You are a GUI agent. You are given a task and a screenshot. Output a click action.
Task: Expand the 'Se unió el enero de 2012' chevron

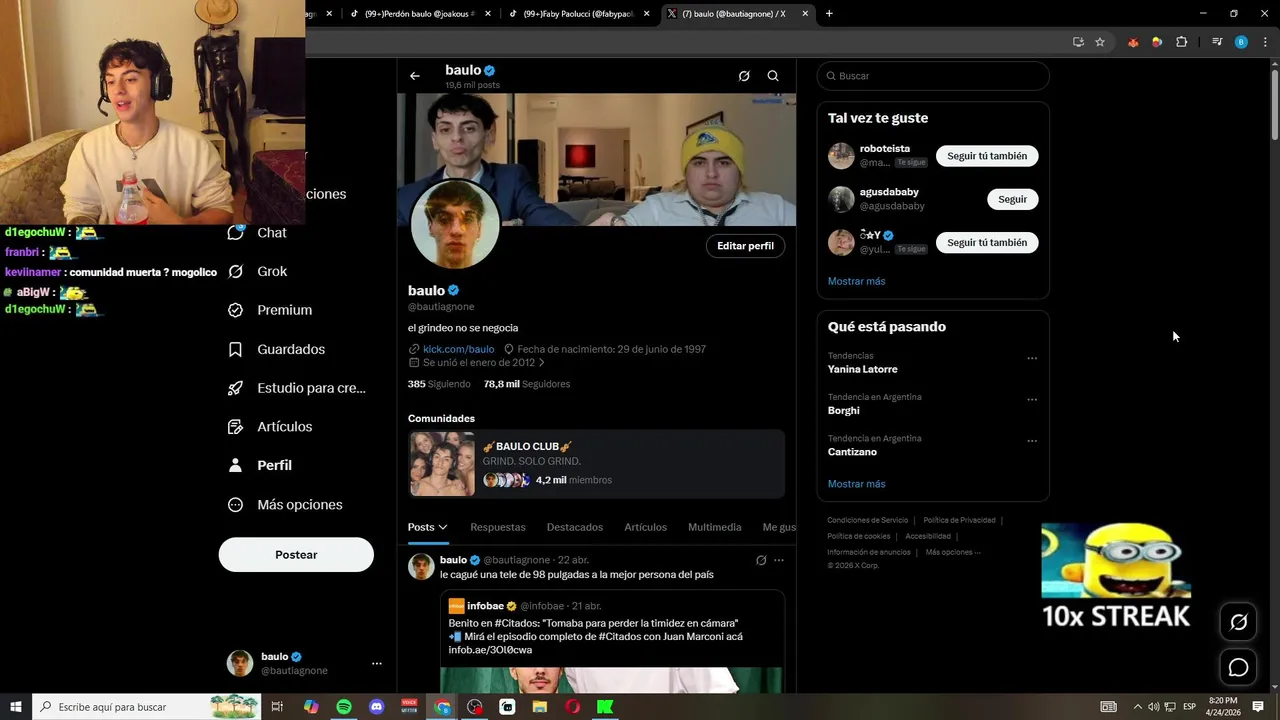542,363
